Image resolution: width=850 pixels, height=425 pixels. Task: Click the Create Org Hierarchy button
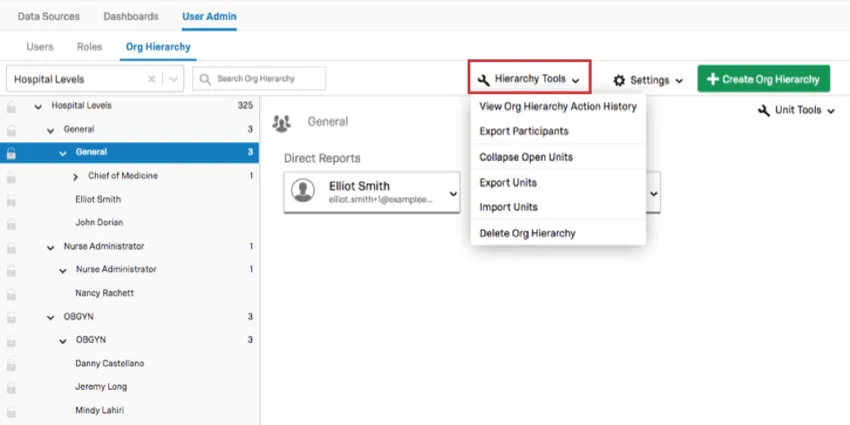coord(764,79)
